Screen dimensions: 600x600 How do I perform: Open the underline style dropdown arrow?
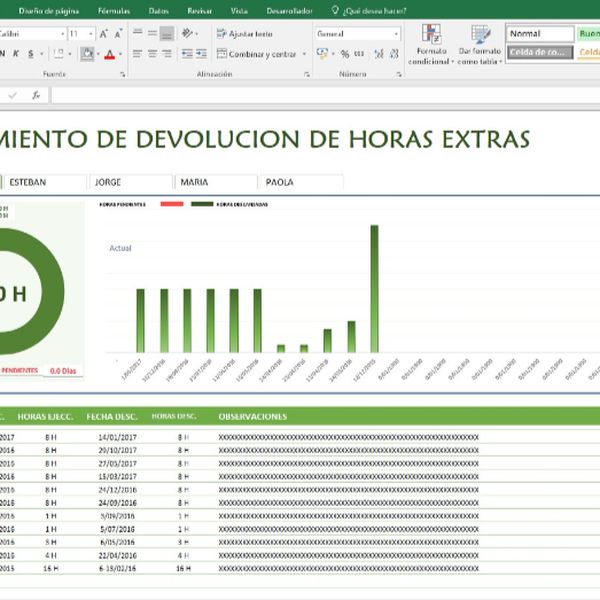(x=41, y=54)
